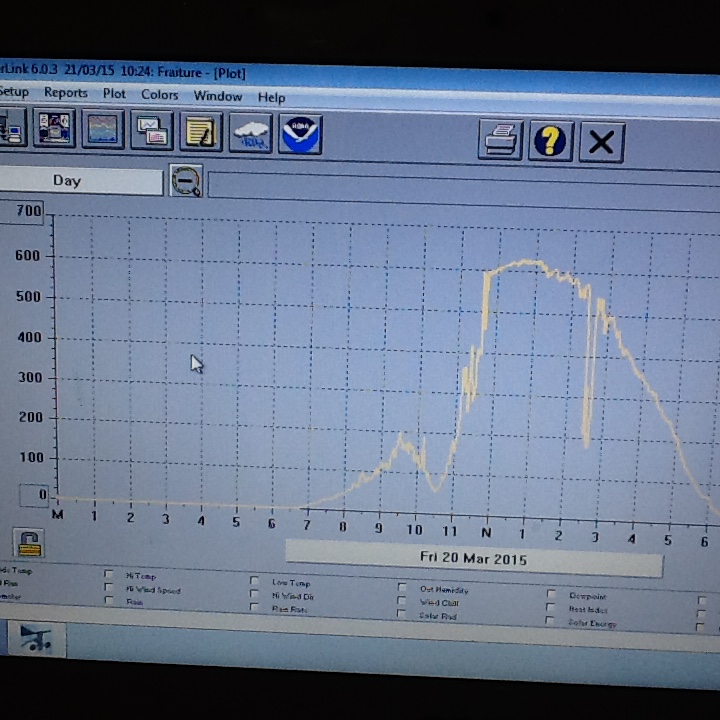
Task: Open the Plot window icon
Action: pyautogui.click(x=103, y=129)
